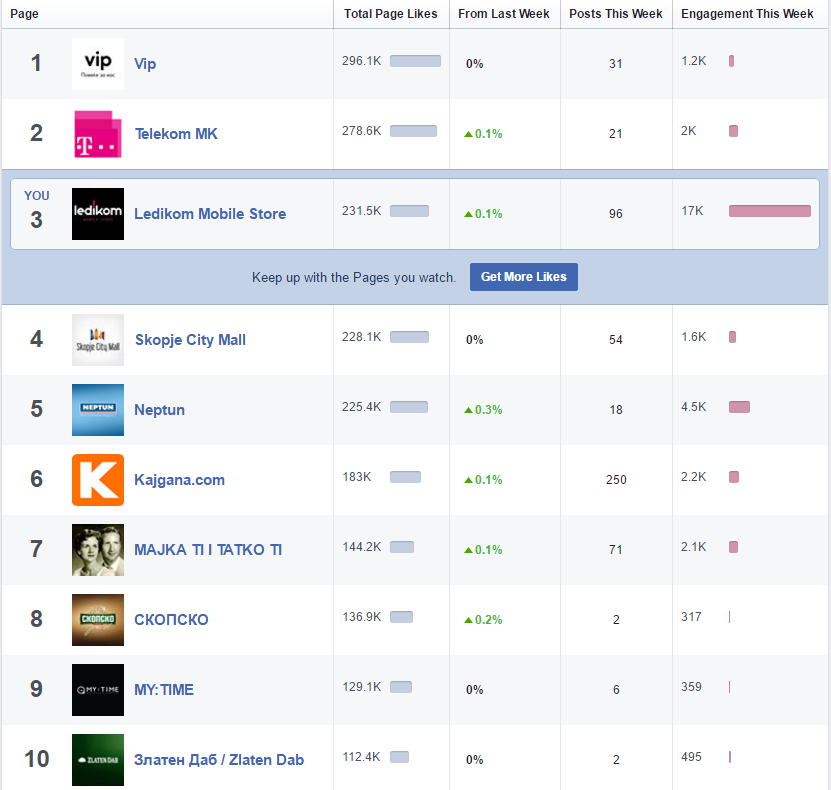Click Neptun's 0.3% weekly growth value

click(488, 410)
